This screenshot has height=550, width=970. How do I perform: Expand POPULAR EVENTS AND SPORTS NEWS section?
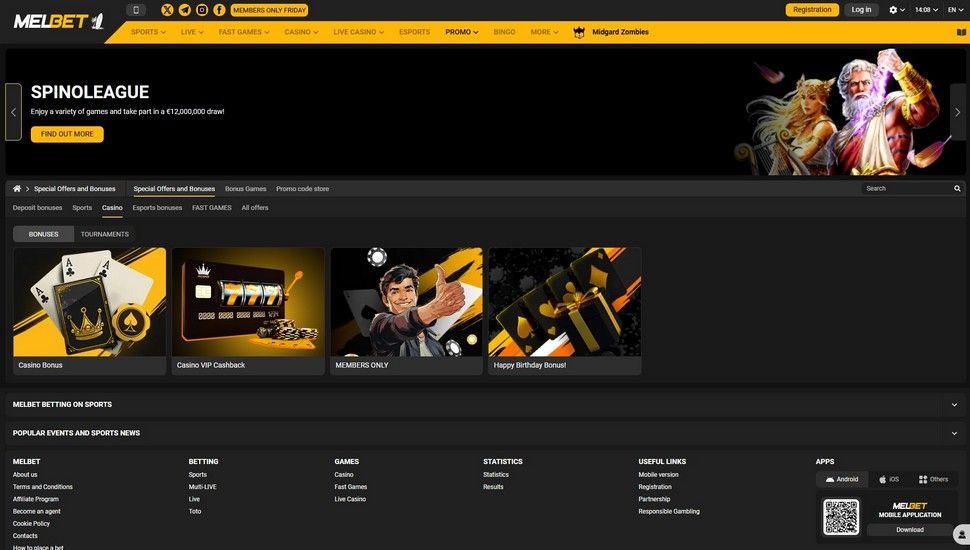click(485, 433)
